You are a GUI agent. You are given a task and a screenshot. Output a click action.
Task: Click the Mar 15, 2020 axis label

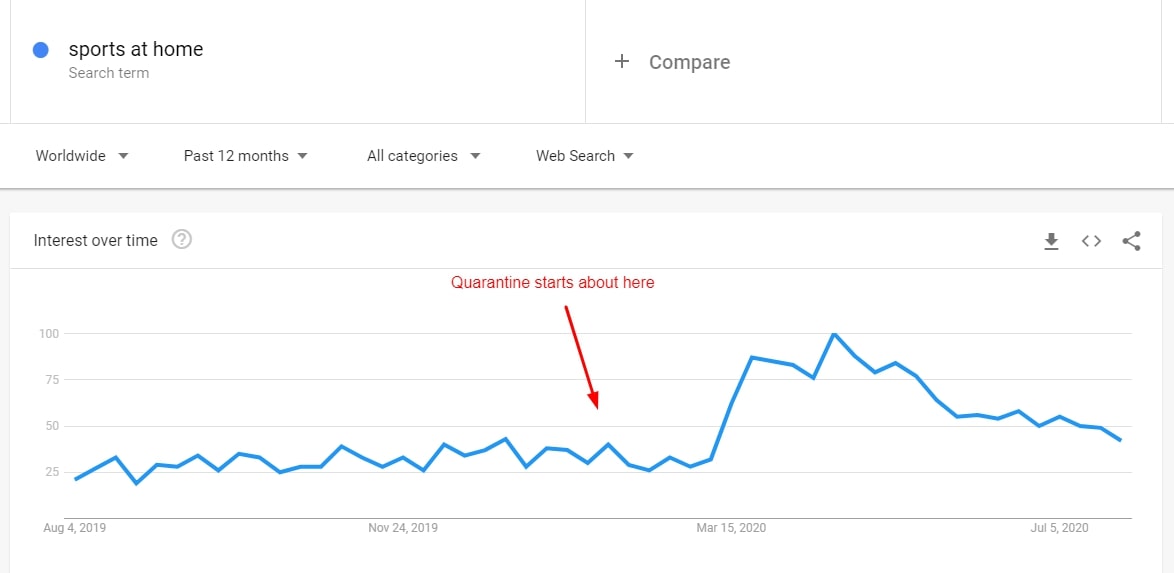[x=731, y=528]
